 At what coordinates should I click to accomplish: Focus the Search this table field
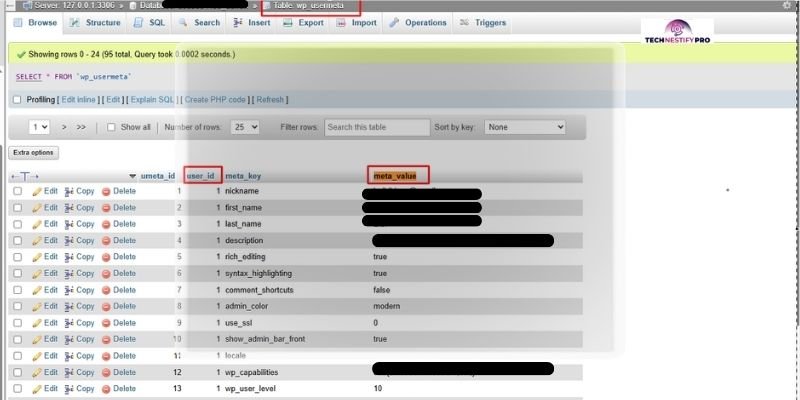pos(377,127)
